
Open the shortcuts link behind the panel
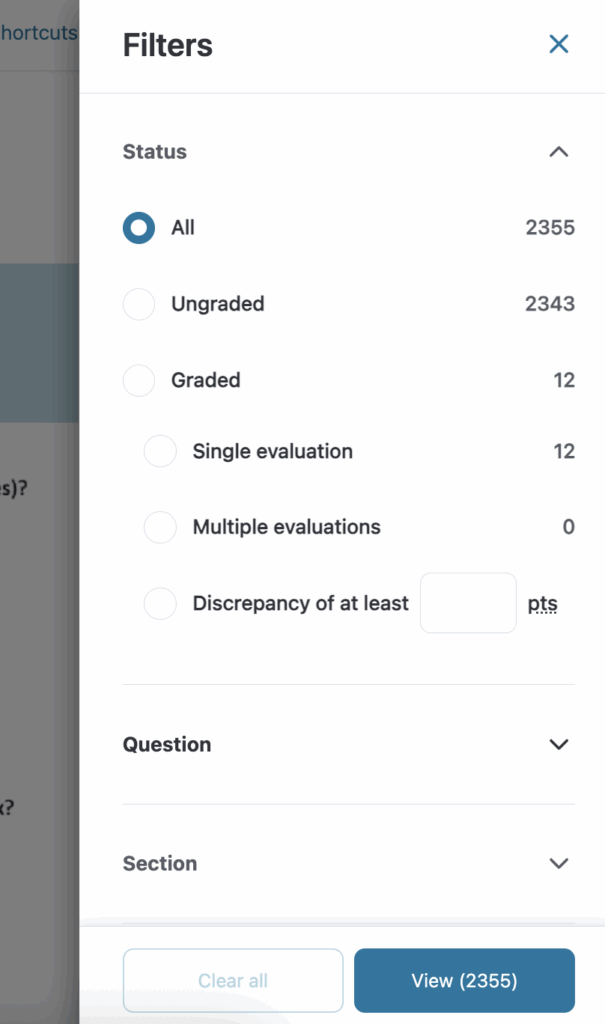click(x=39, y=33)
